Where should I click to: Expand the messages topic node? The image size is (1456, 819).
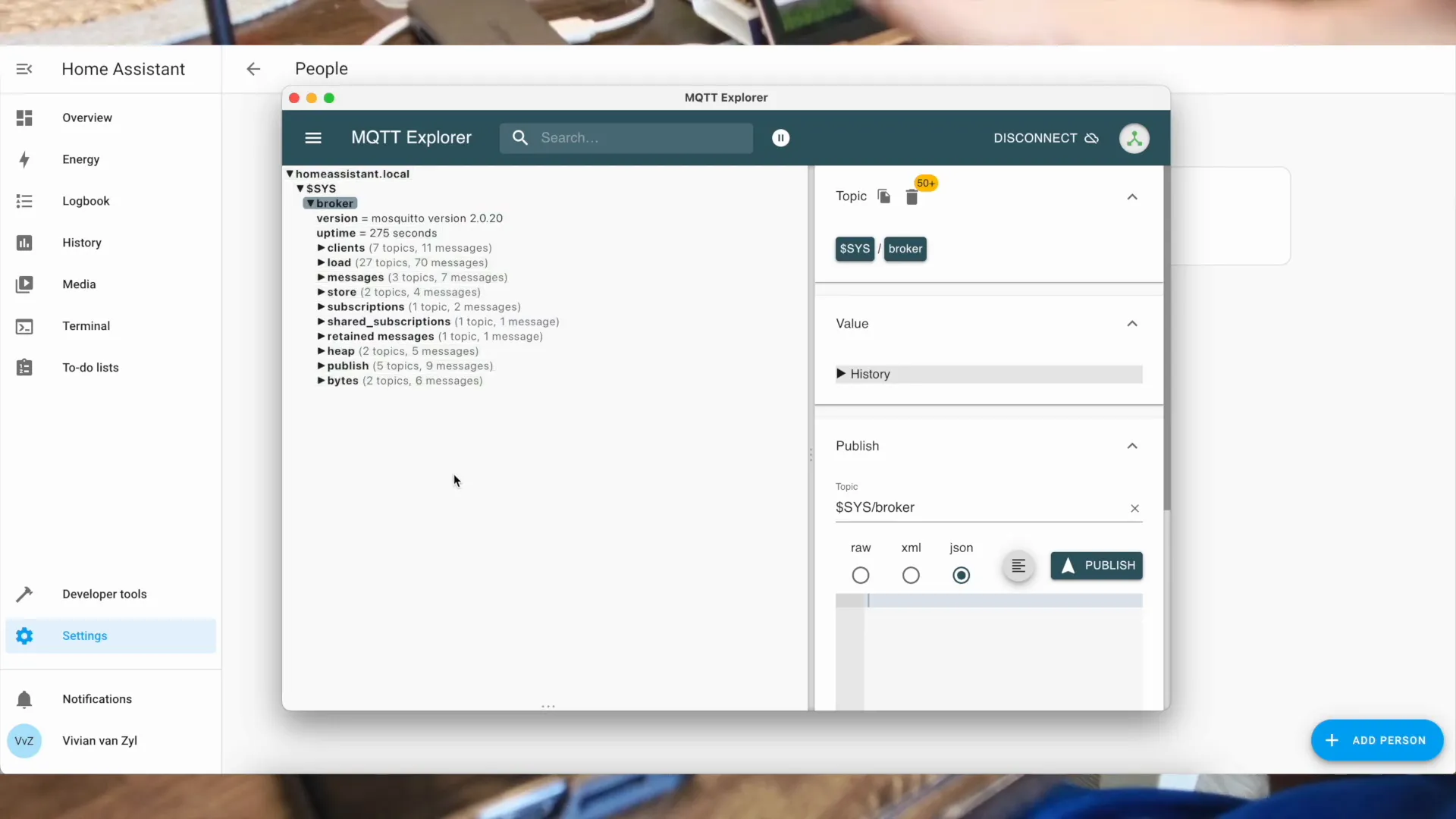(x=321, y=278)
